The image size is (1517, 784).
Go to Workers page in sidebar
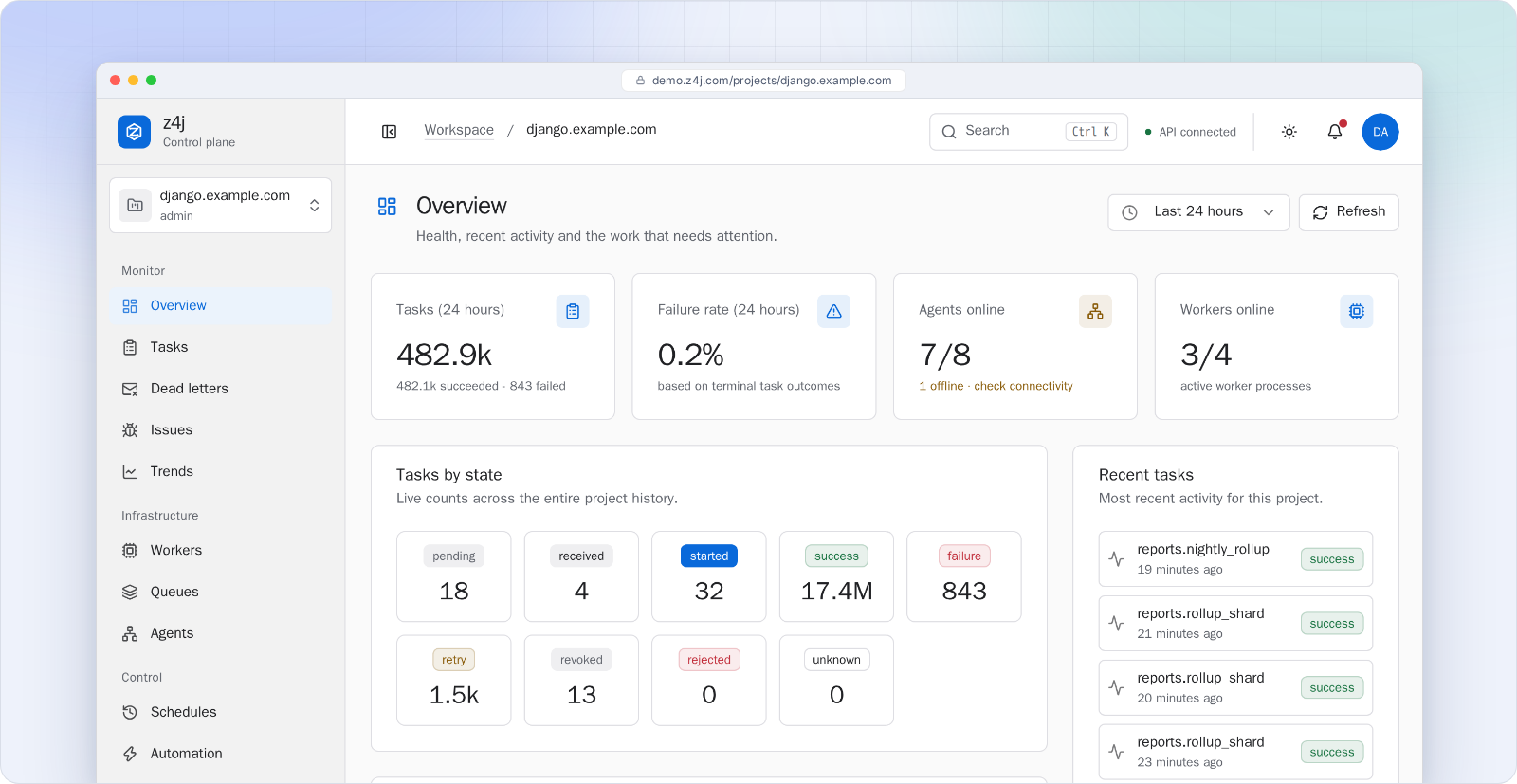220,550
